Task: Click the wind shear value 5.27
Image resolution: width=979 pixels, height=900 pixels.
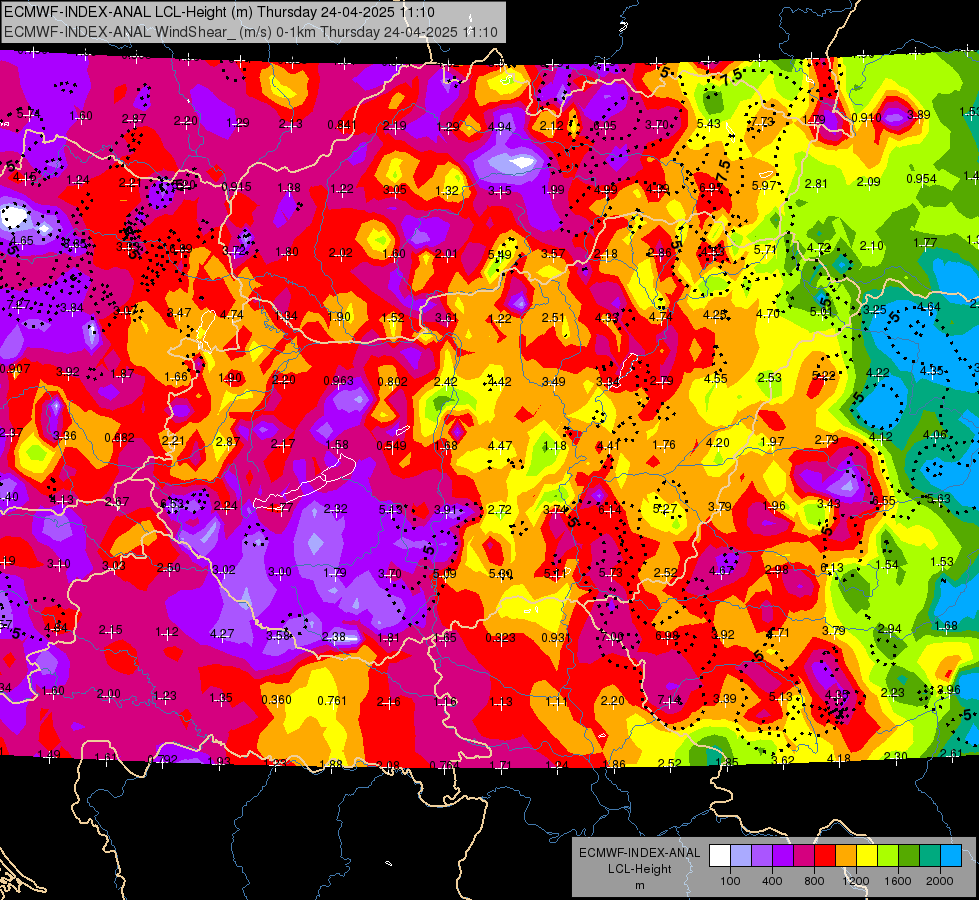Action: pyautogui.click(x=664, y=509)
